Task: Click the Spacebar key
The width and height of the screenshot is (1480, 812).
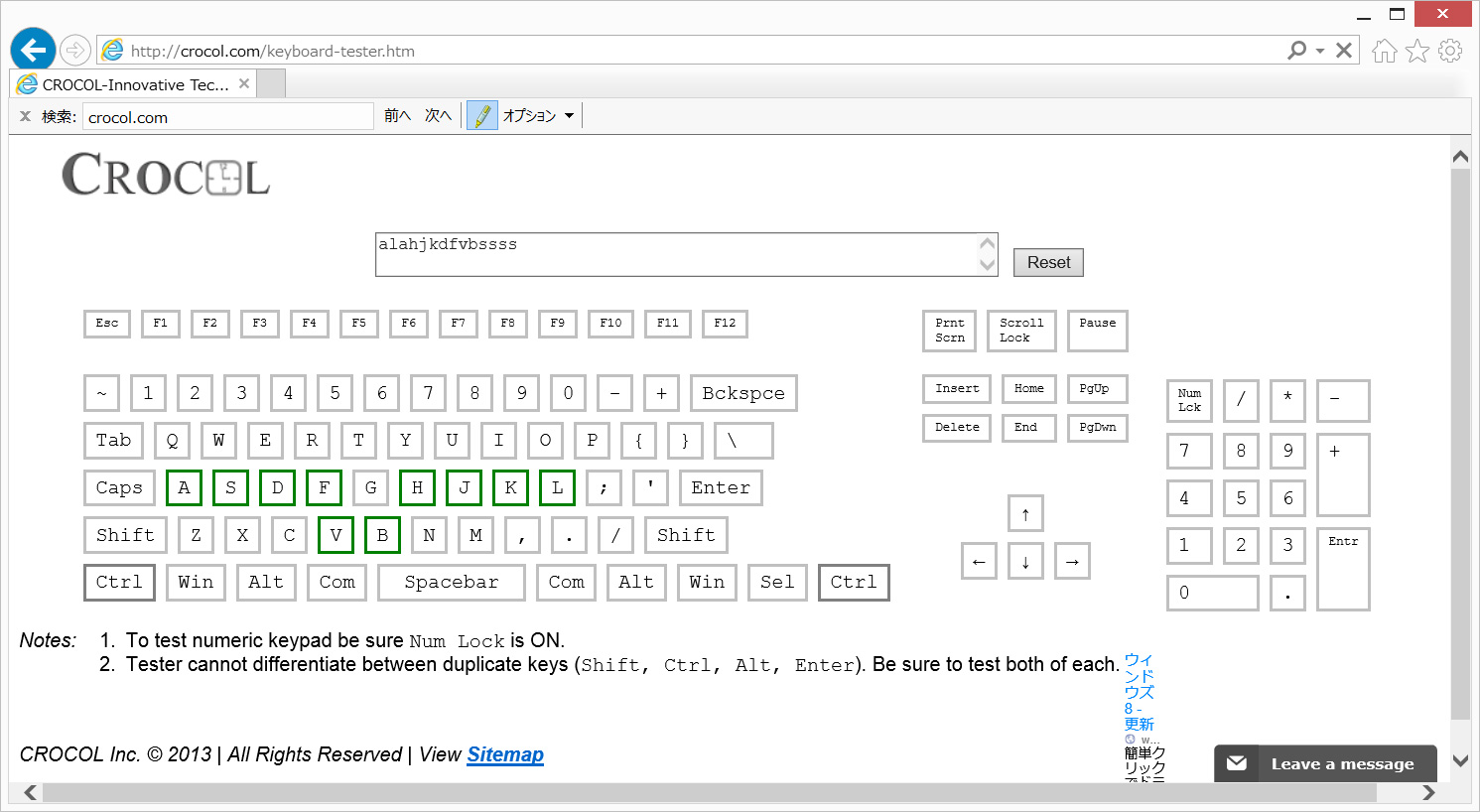Action: 452,582
